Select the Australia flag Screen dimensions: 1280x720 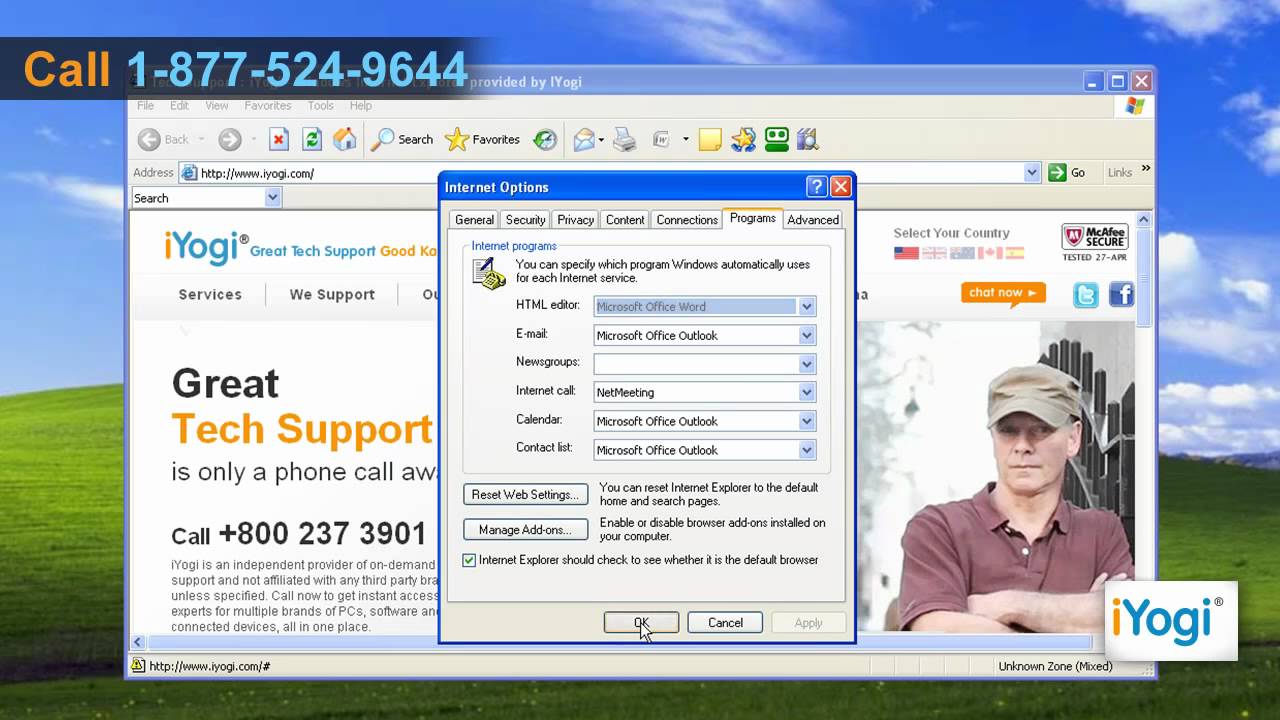[x=962, y=253]
